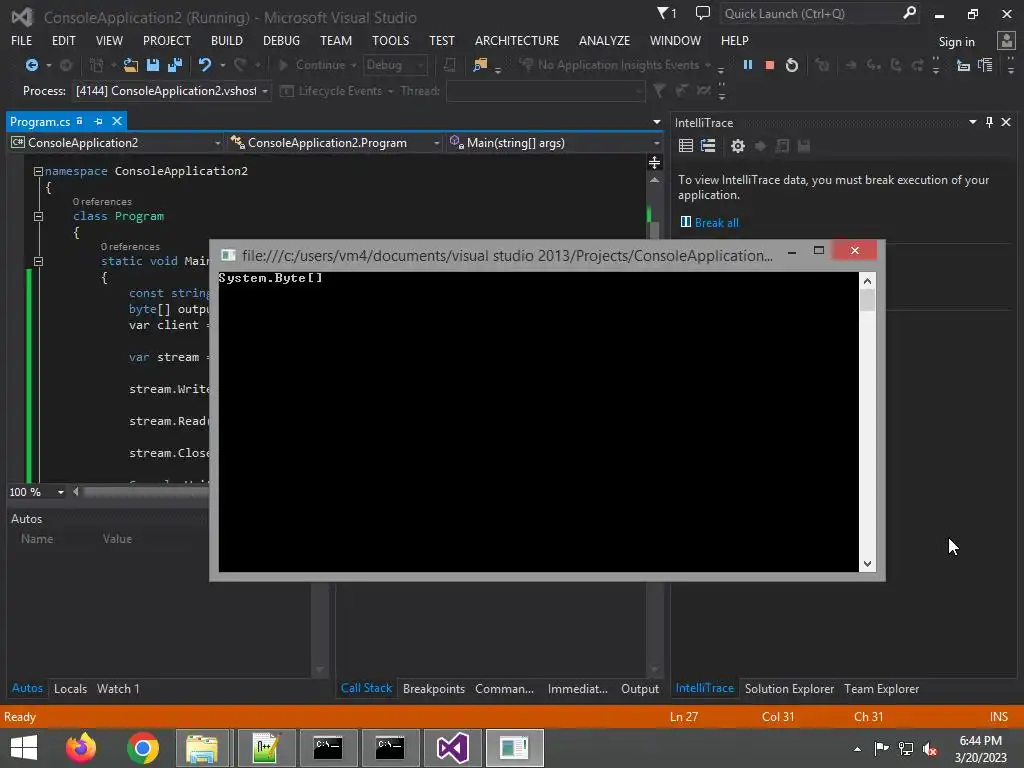Open Firefox from the taskbar
Viewport: 1024px width, 768px height.
pos(81,748)
